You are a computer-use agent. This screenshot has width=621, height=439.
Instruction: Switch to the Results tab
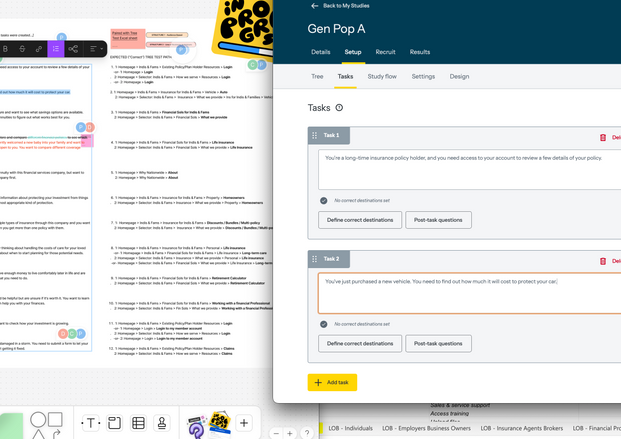coord(420,52)
